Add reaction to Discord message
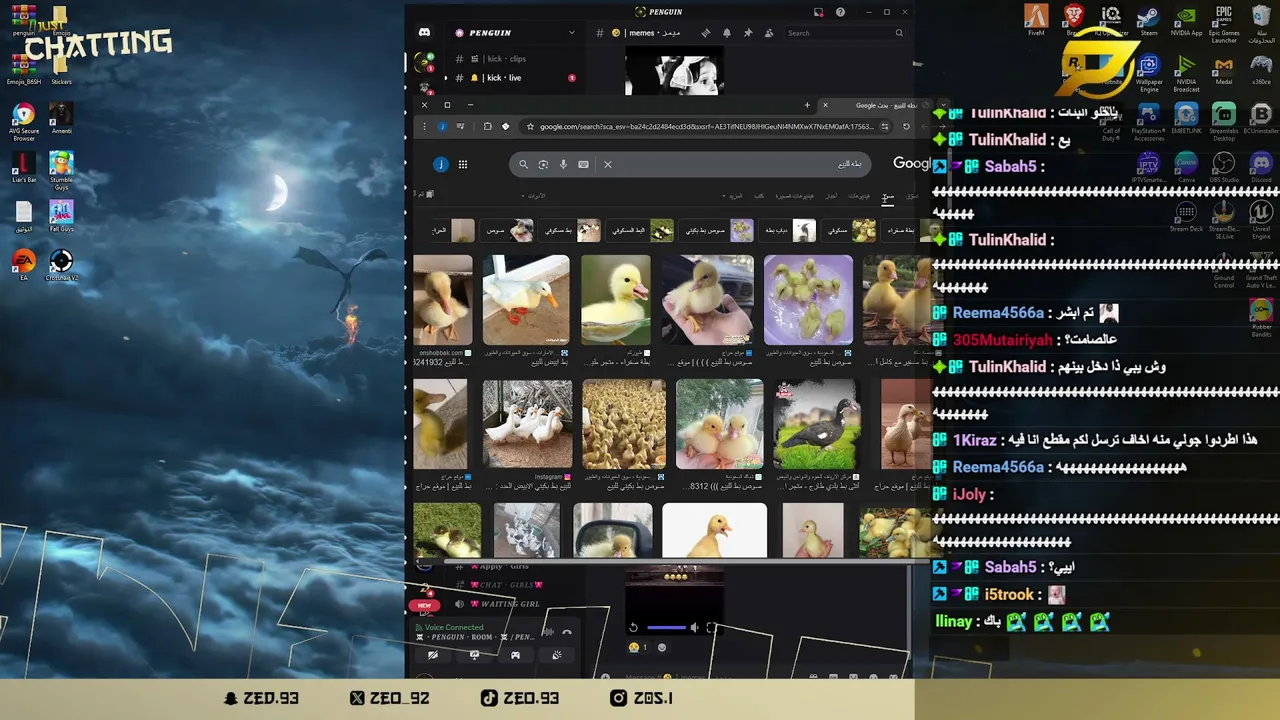1280x720 pixels. tap(662, 647)
